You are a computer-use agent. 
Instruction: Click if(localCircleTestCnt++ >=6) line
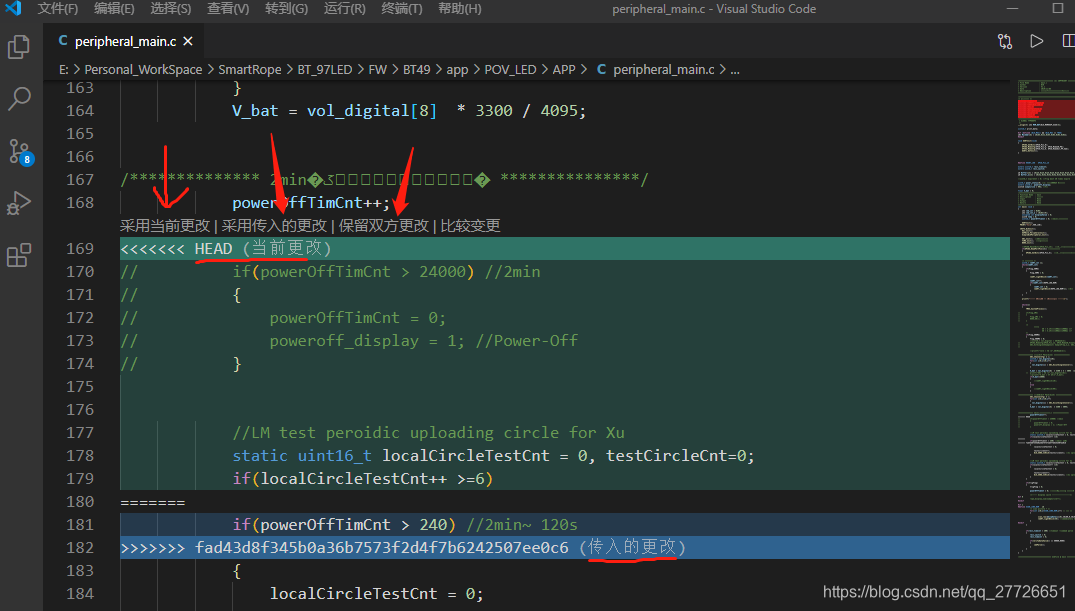pyautogui.click(x=363, y=479)
